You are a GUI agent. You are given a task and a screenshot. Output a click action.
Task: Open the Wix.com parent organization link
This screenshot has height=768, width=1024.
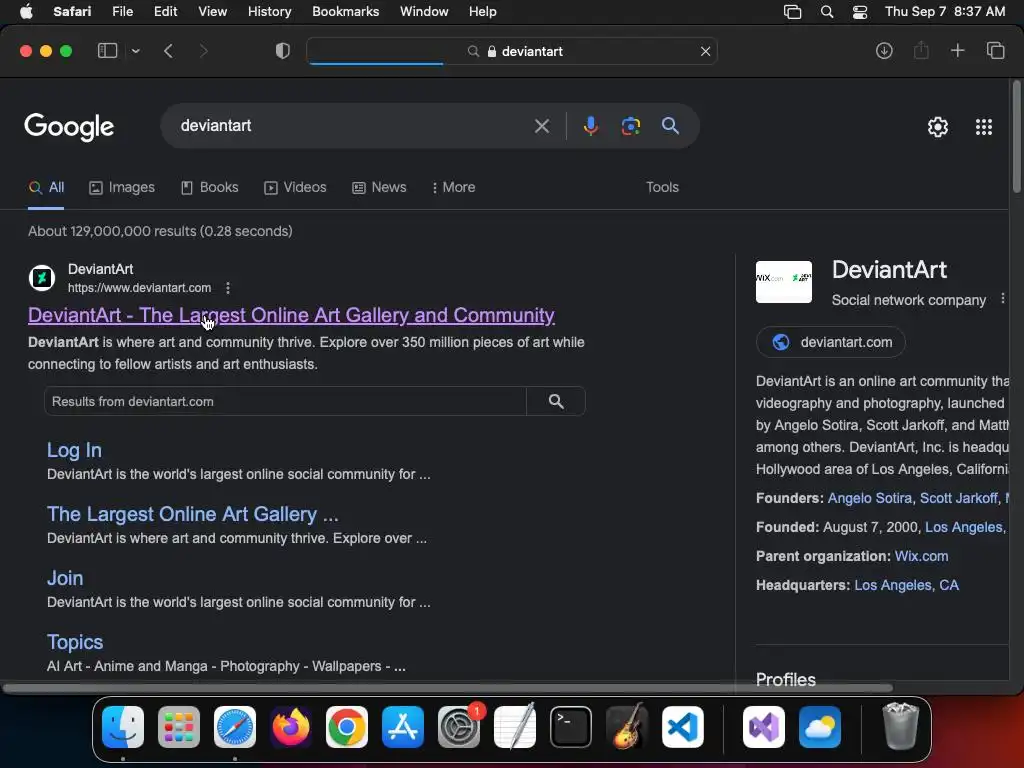tap(921, 556)
